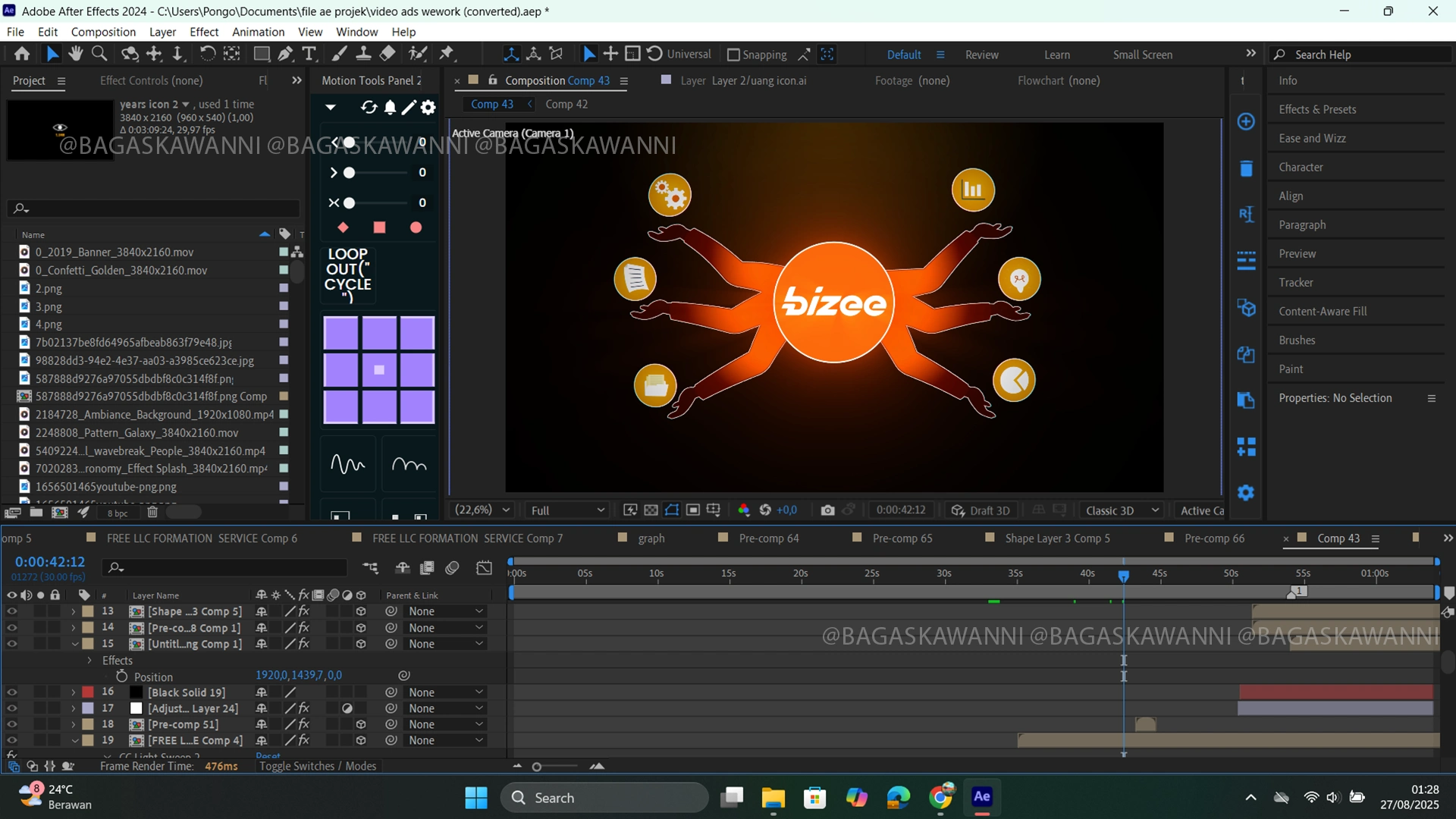This screenshot has width=1456, height=819.
Task: Show hidden workspaces with the double chevron
Action: click(x=1250, y=53)
